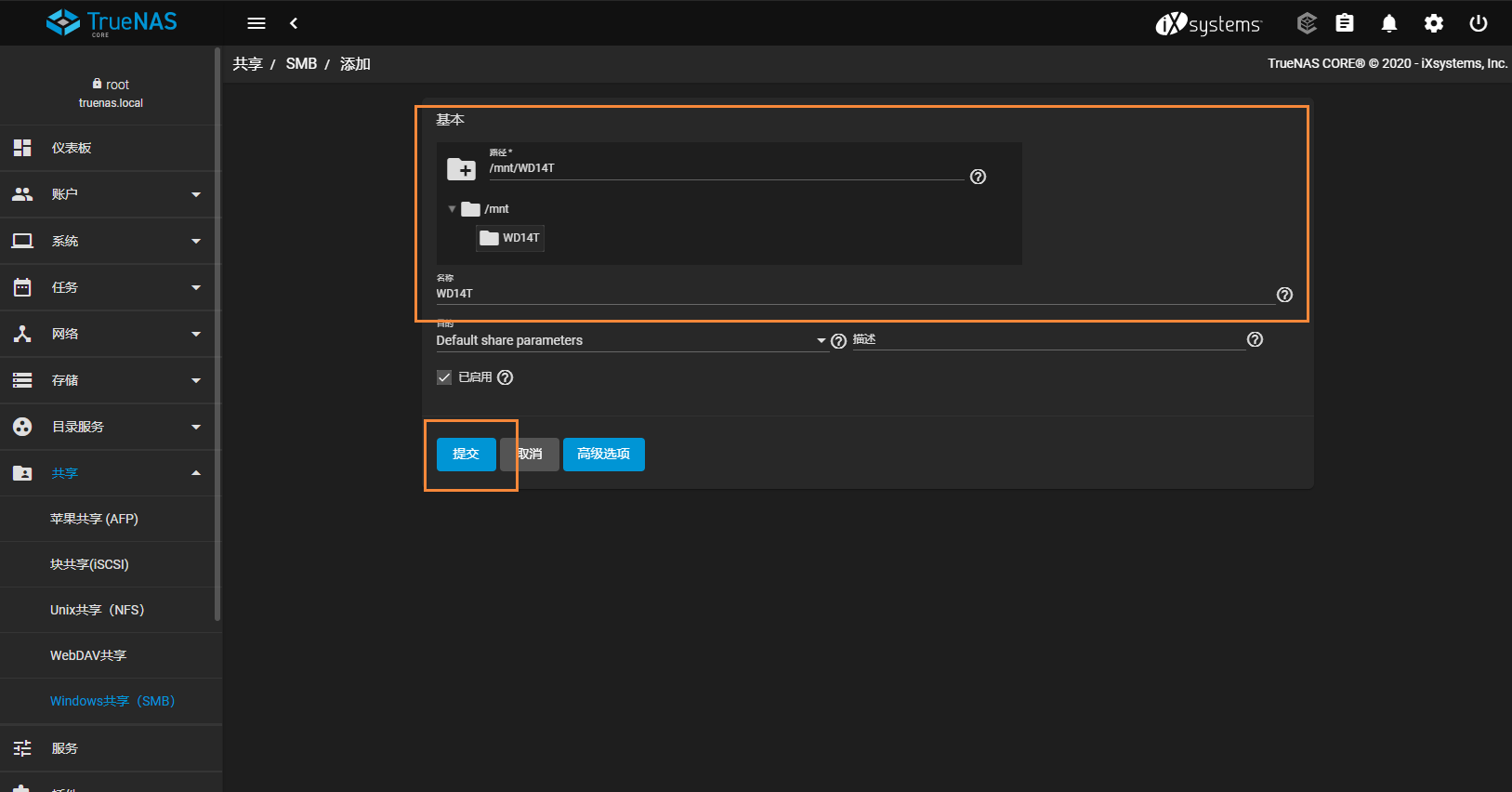Screen dimensions: 1512x792
Task: Open help icon for name field
Action: tap(1284, 295)
